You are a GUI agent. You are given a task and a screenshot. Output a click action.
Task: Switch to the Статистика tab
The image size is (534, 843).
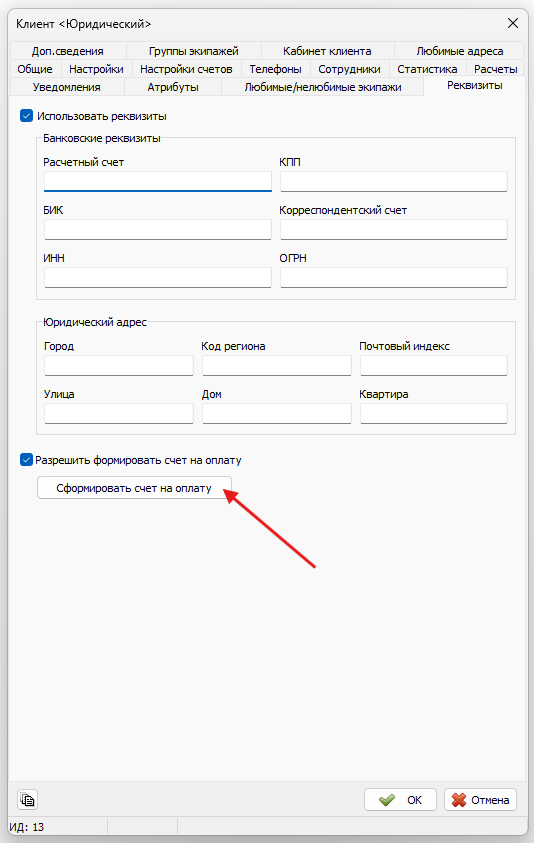click(427, 69)
